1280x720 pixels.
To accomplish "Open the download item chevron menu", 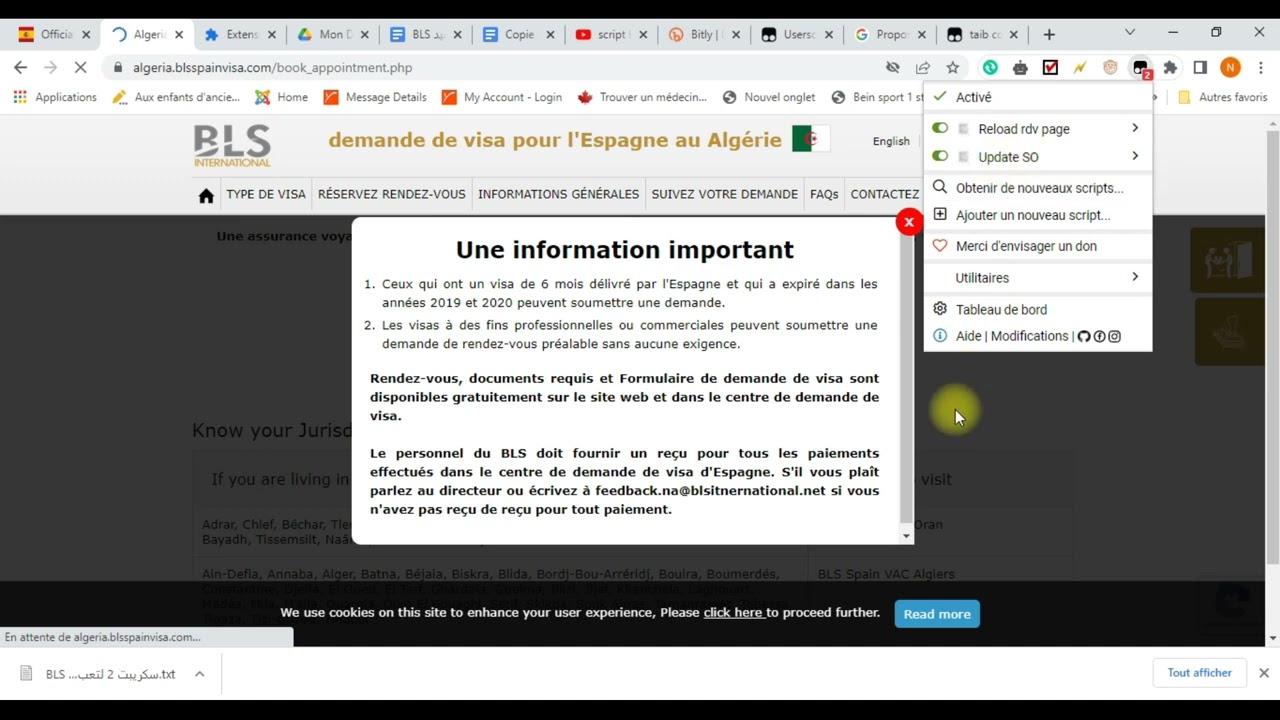I will click(x=199, y=674).
